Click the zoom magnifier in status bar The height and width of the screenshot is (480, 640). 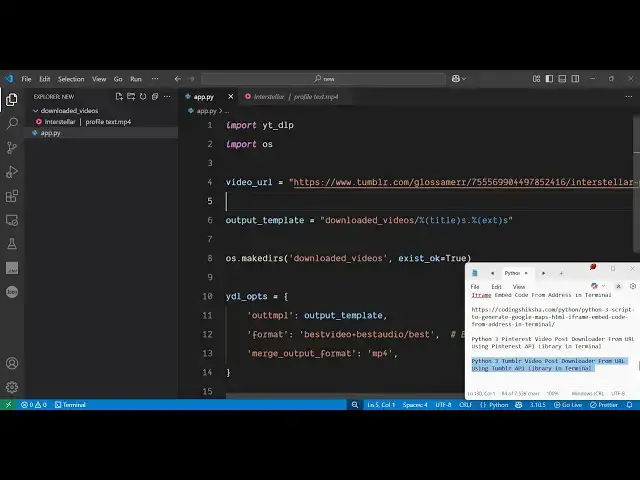coord(355,405)
